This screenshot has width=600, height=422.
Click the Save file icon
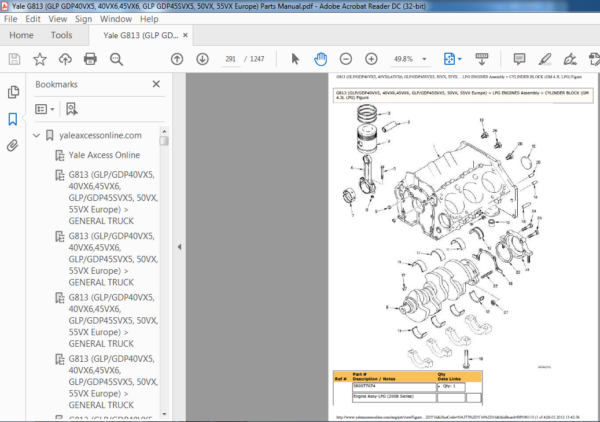[14, 59]
